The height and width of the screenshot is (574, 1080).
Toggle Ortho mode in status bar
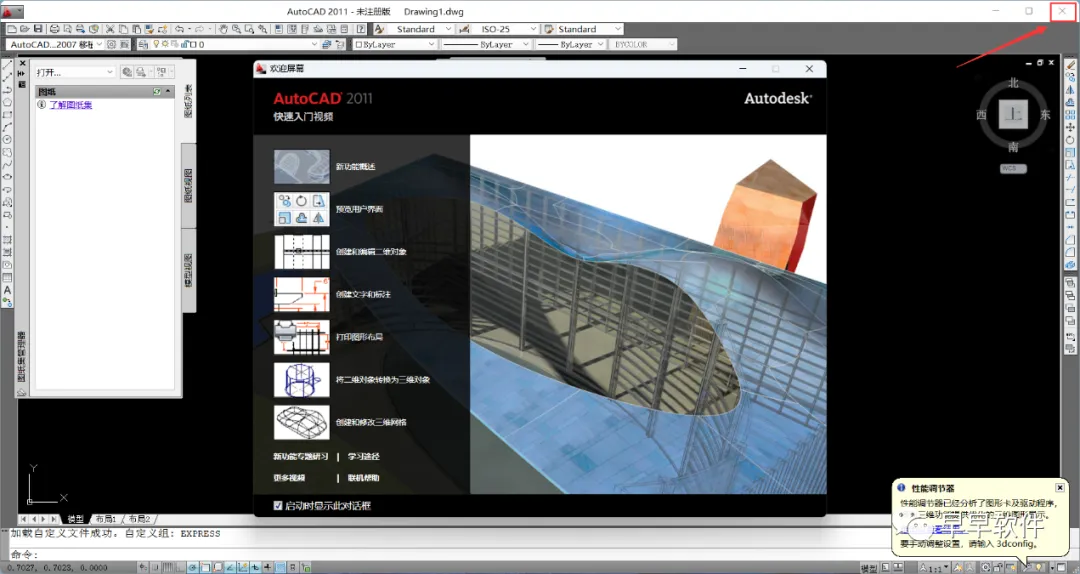click(180, 568)
